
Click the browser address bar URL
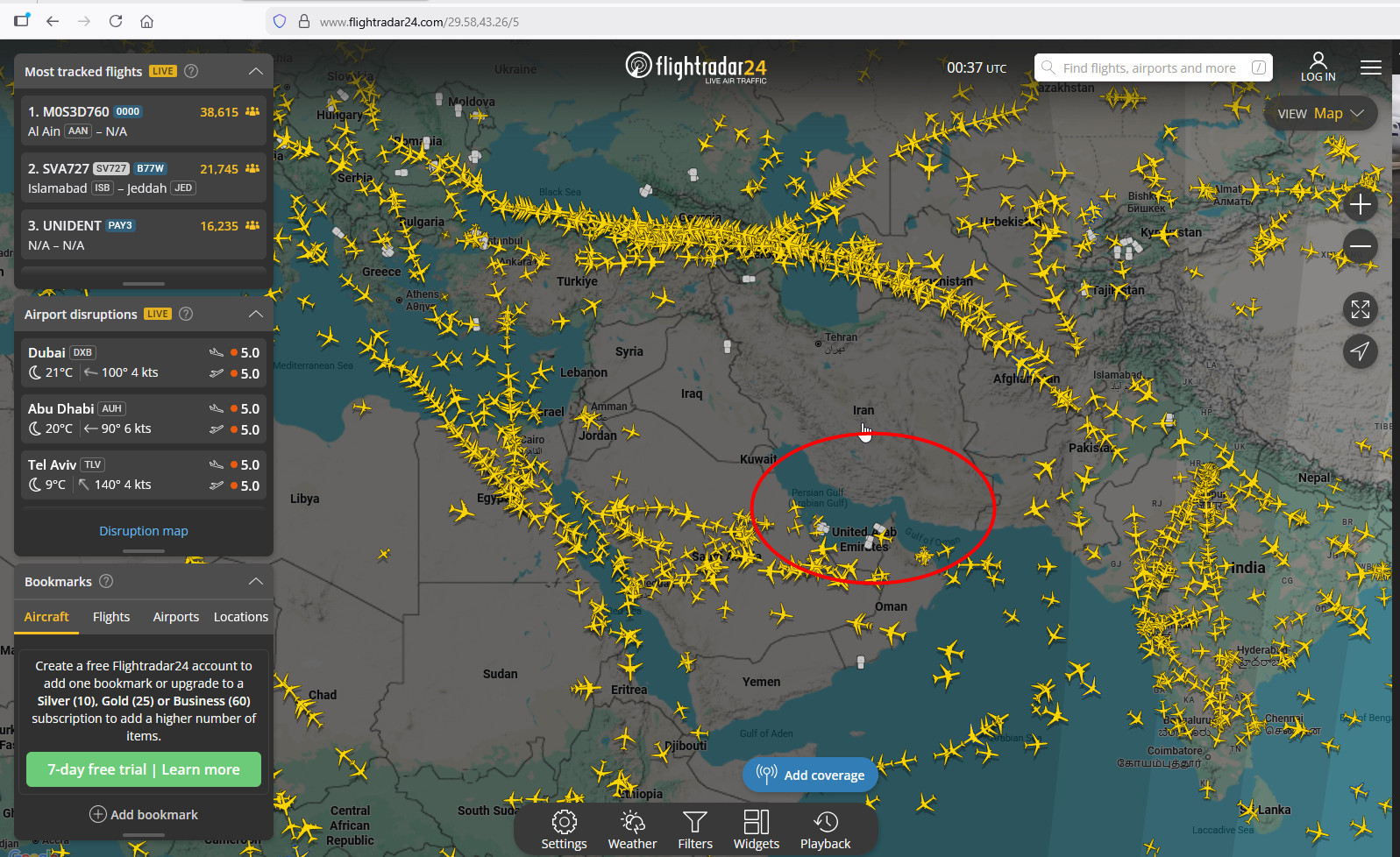pyautogui.click(x=419, y=22)
